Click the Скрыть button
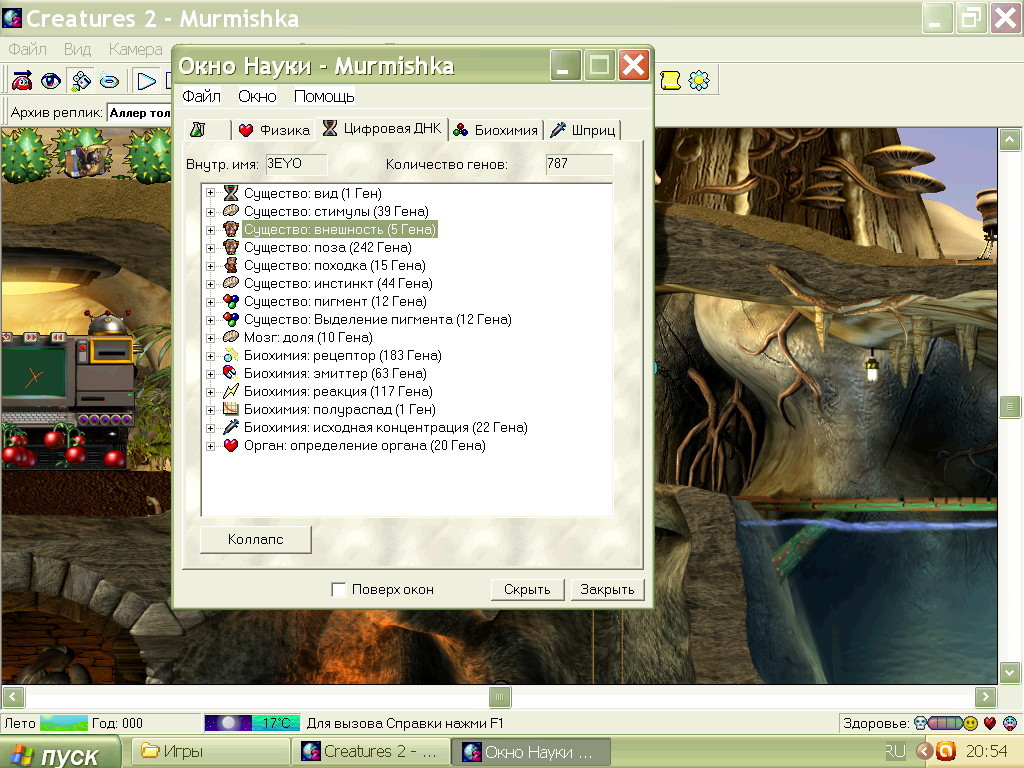 pyautogui.click(x=527, y=590)
